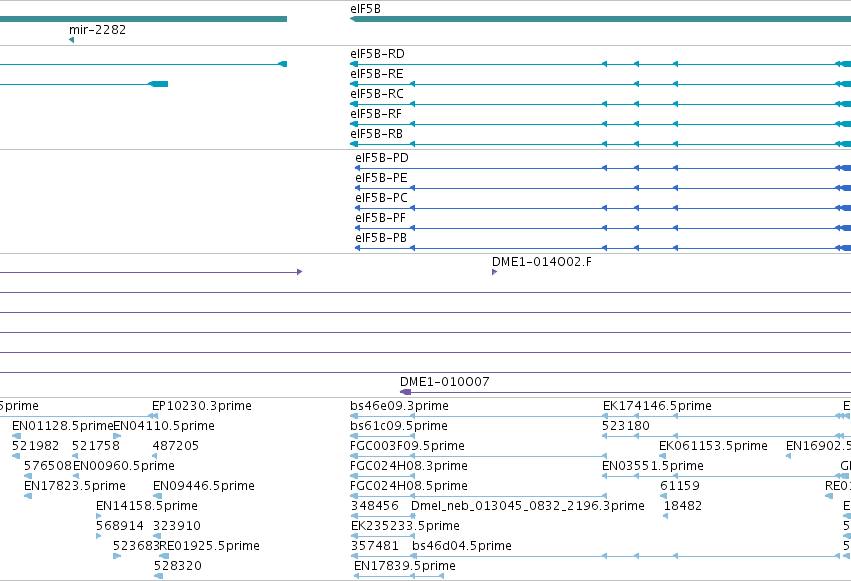
Task: Open the 521982 entry
Action: (35, 446)
